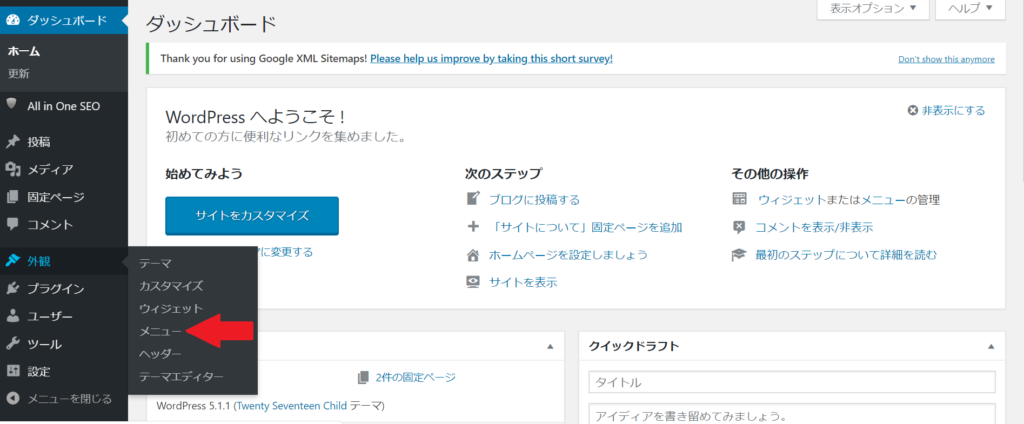Click the サイトをカスタマイズ button

[x=252, y=216]
